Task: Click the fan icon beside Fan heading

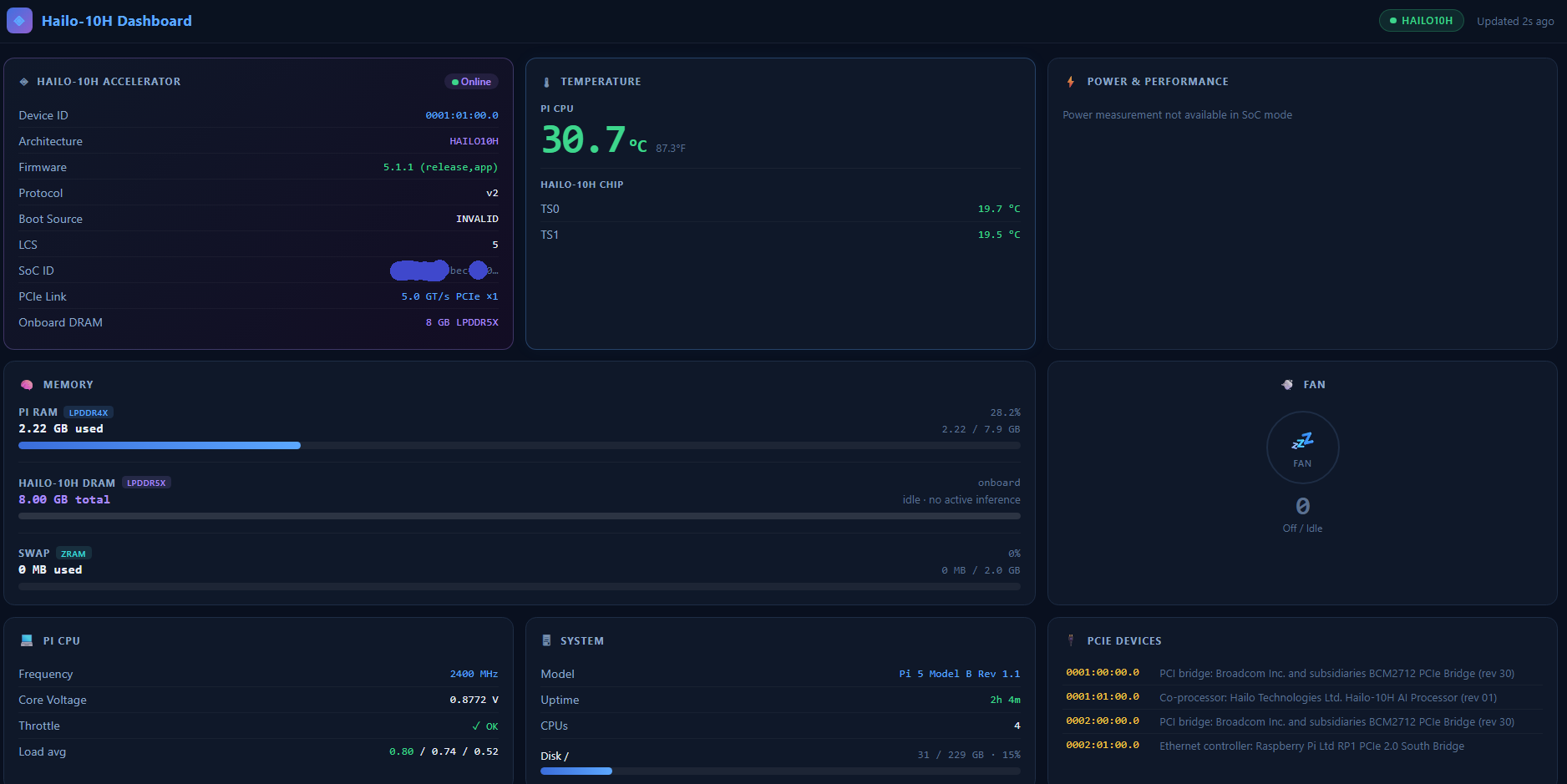Action: [x=1287, y=385]
